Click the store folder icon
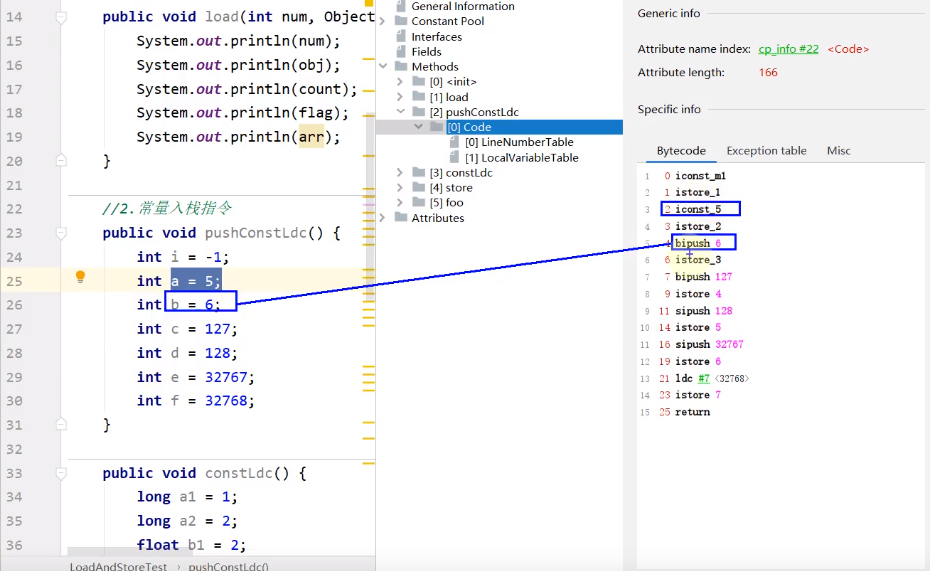Screen dimensions: 930x571 419,187
